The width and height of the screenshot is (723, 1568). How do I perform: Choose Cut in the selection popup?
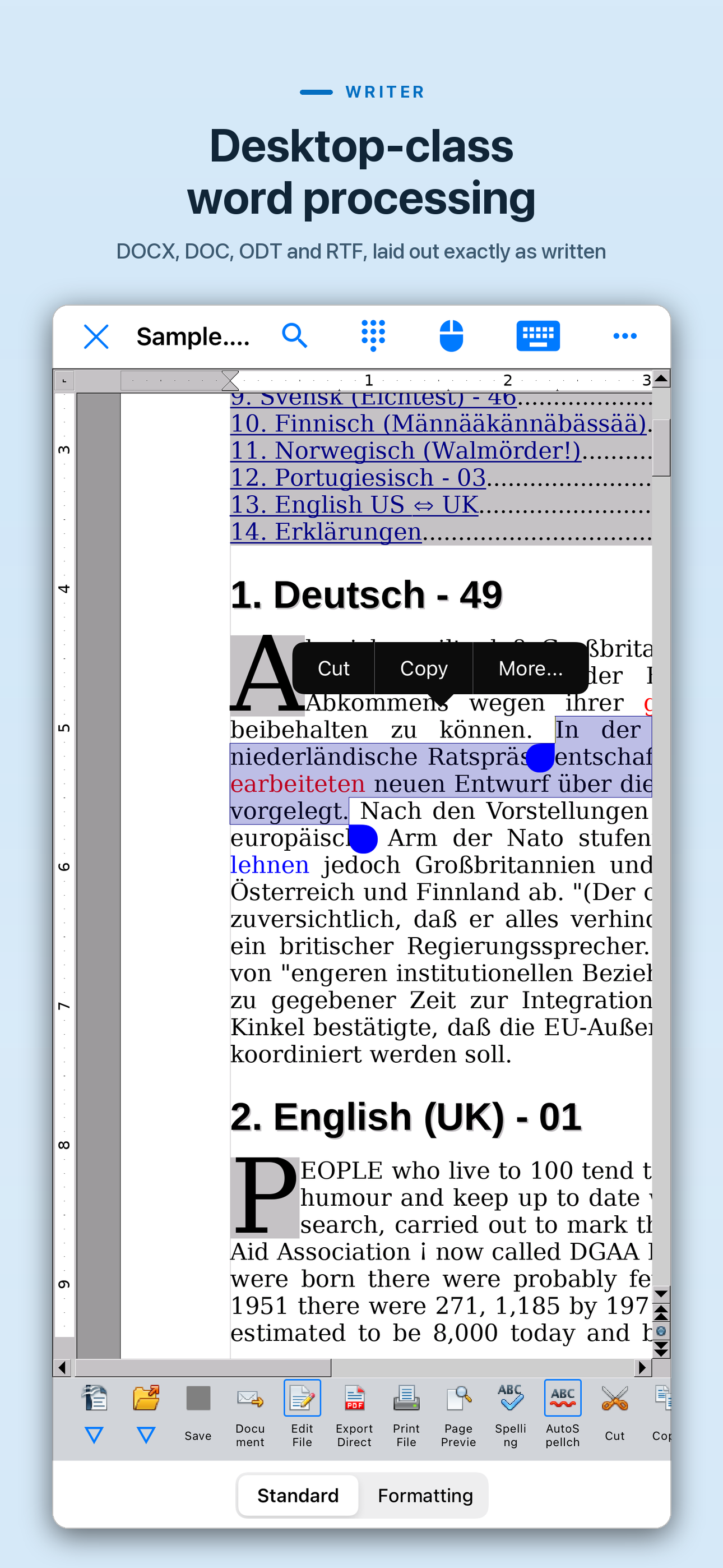tap(333, 668)
